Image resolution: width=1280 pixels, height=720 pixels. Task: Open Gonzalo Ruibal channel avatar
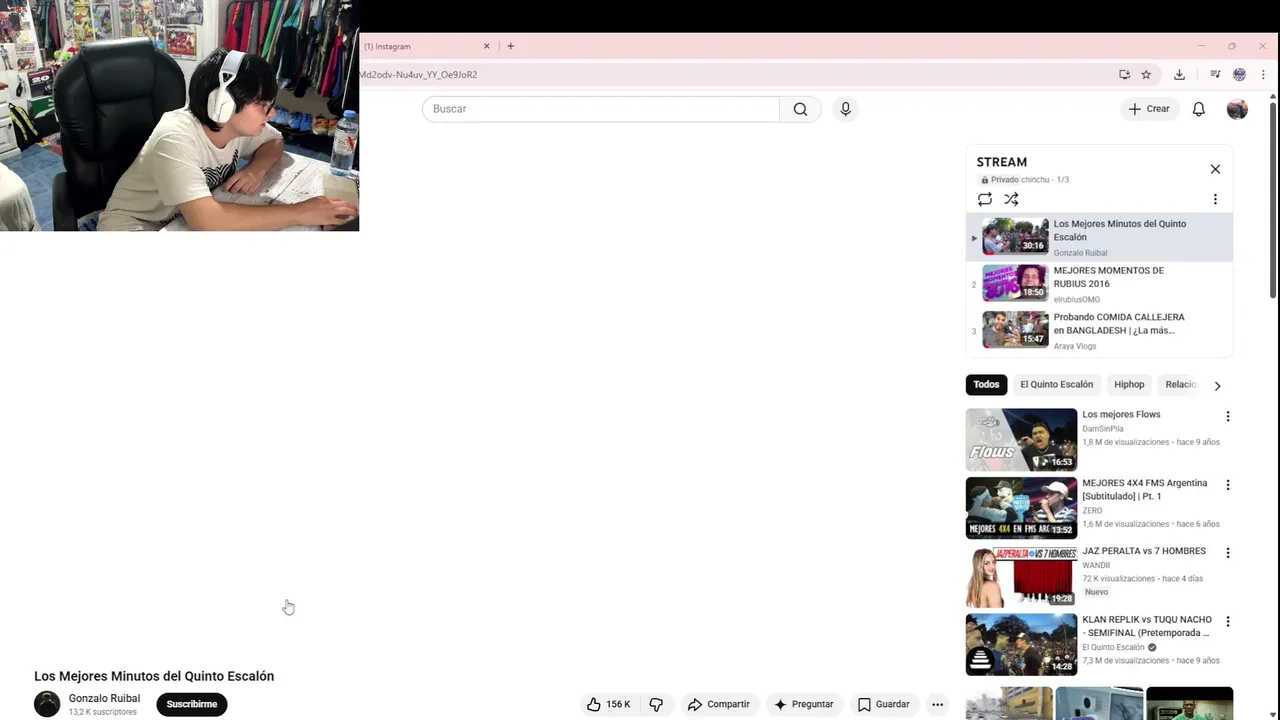coord(47,704)
